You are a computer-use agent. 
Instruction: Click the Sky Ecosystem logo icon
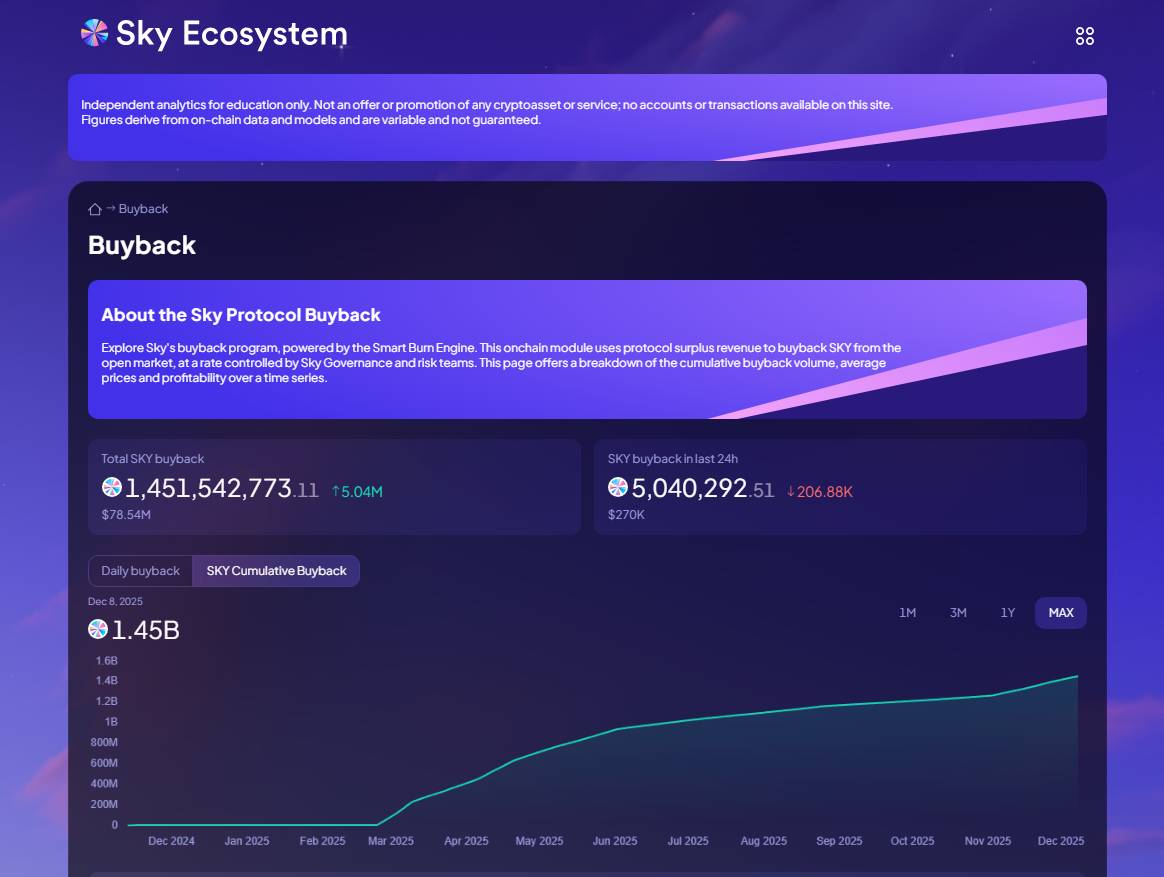tap(94, 33)
